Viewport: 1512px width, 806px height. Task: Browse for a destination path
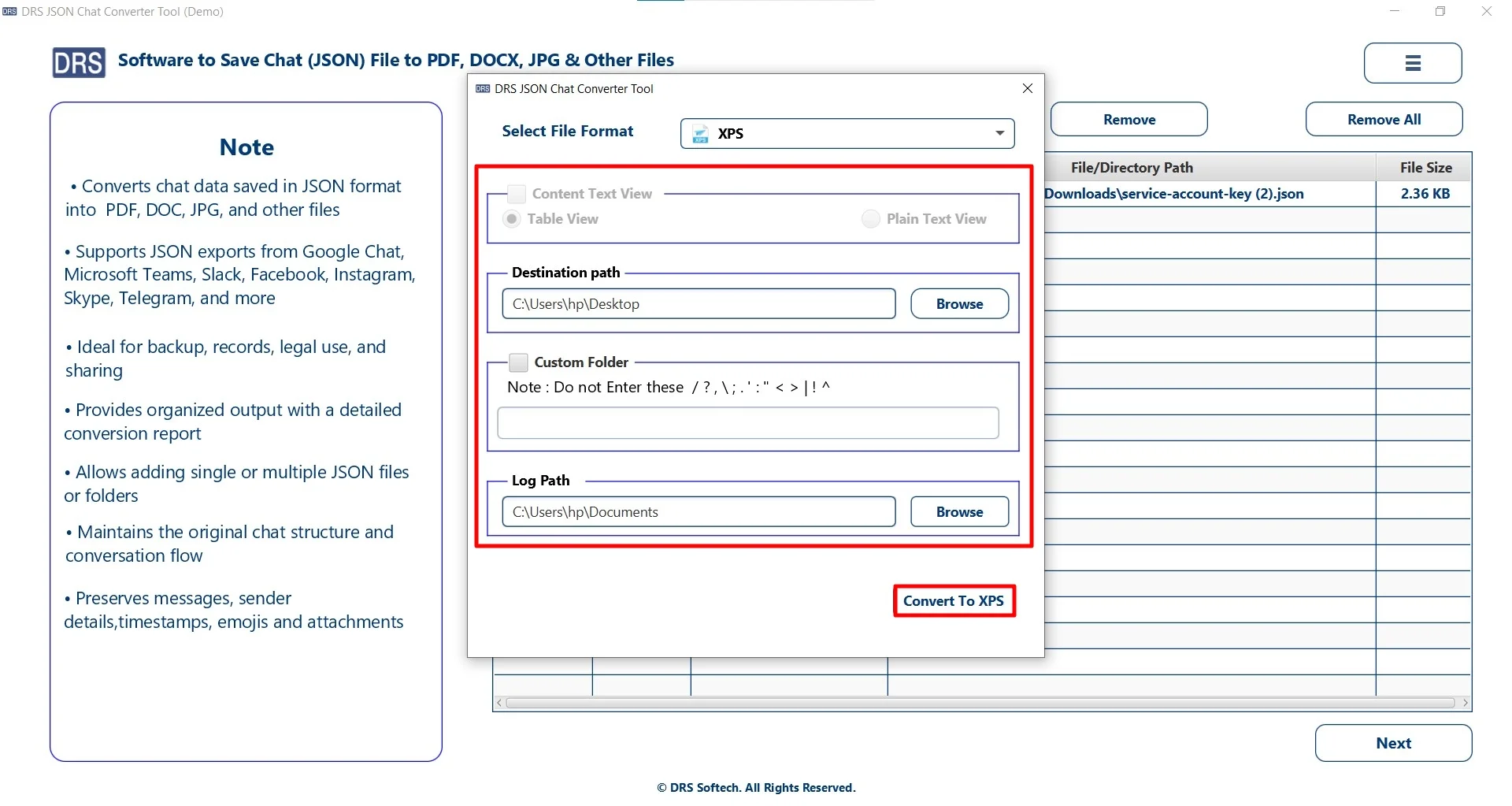(959, 303)
